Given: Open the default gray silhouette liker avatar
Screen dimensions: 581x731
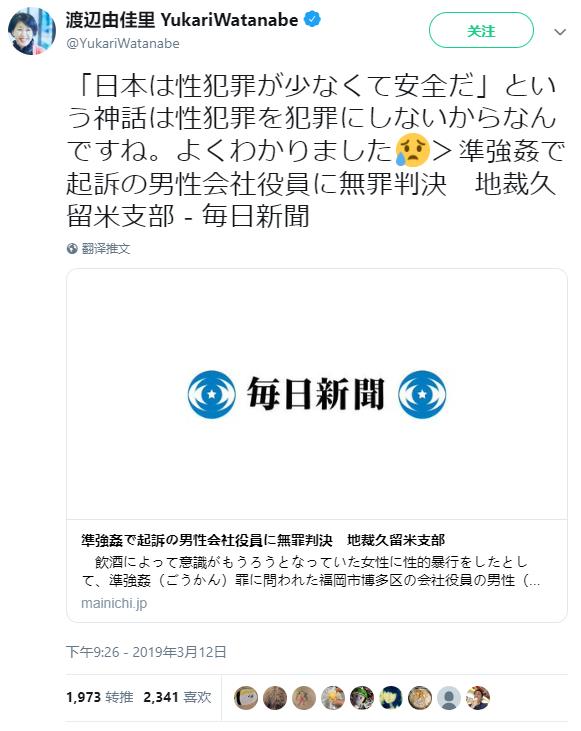Looking at the screenshot, I should pos(449,698).
